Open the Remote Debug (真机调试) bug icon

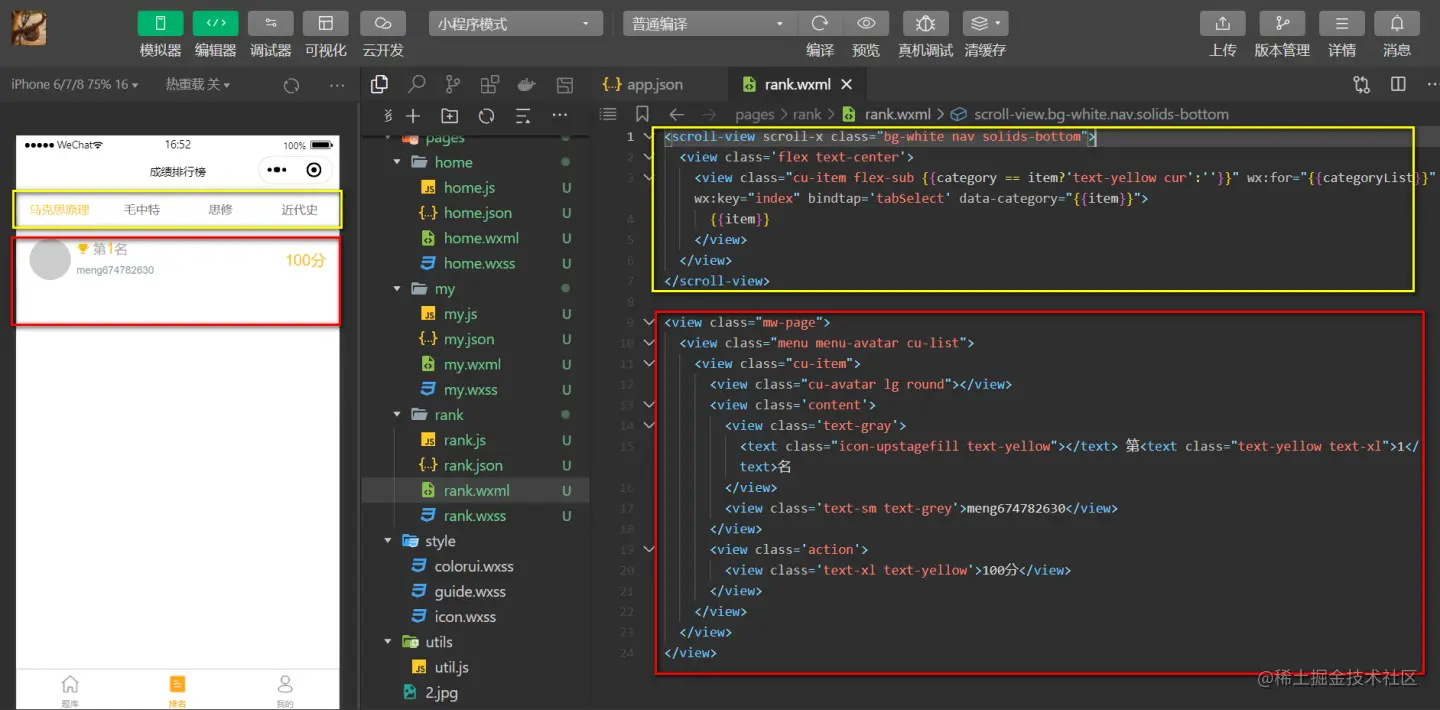click(x=925, y=24)
